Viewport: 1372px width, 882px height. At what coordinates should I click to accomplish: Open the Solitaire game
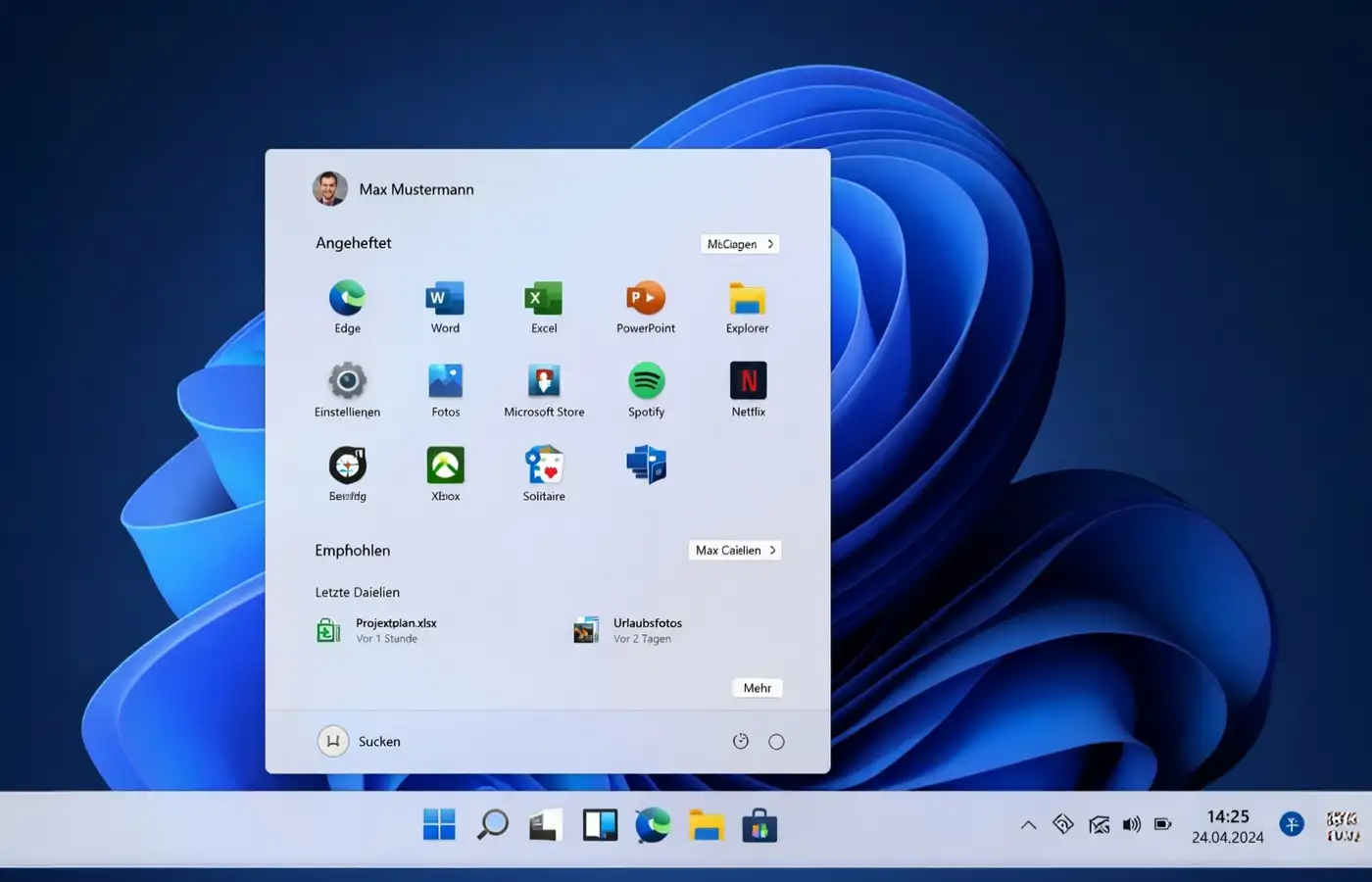point(544,465)
